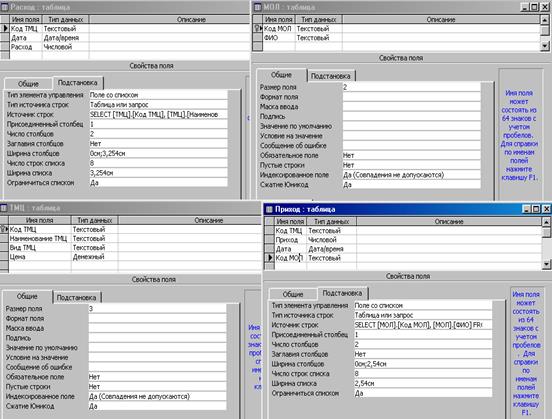Viewport: 552px width, 419px height.
Task: Click the Индексированное поле value in МОЛ properties
Action: click(412, 175)
